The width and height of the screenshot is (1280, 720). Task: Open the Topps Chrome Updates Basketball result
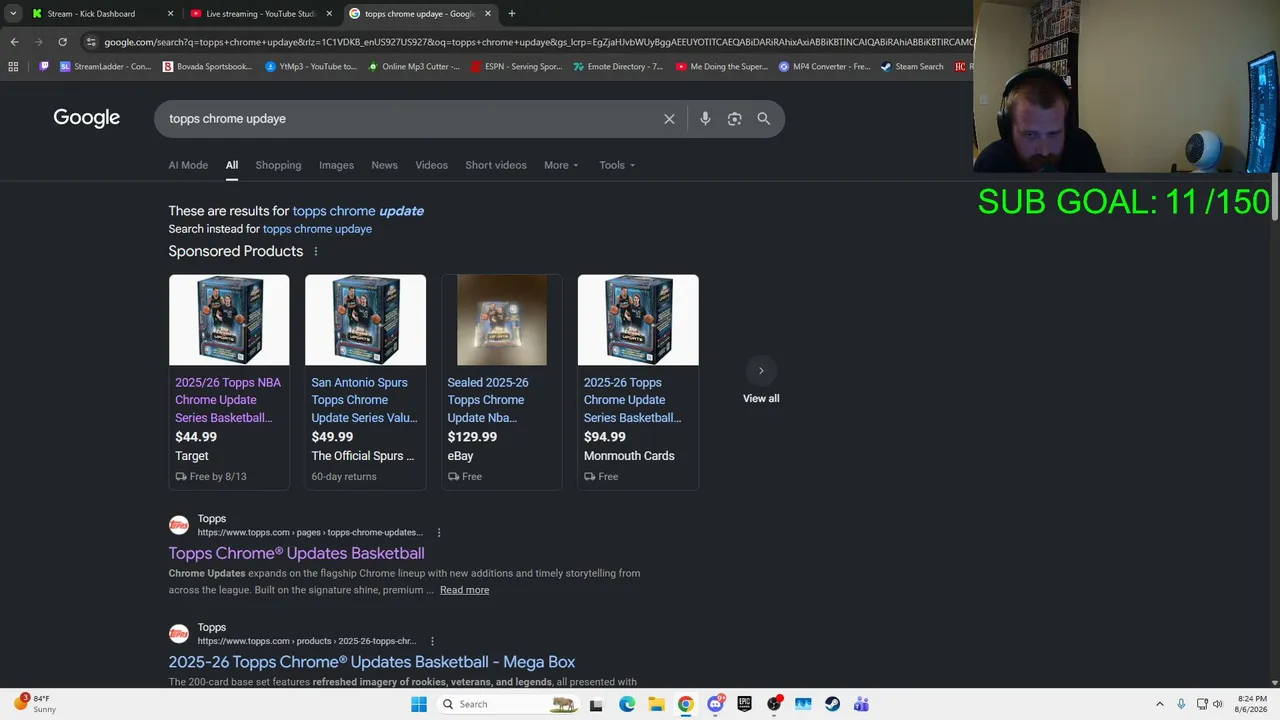tap(296, 553)
